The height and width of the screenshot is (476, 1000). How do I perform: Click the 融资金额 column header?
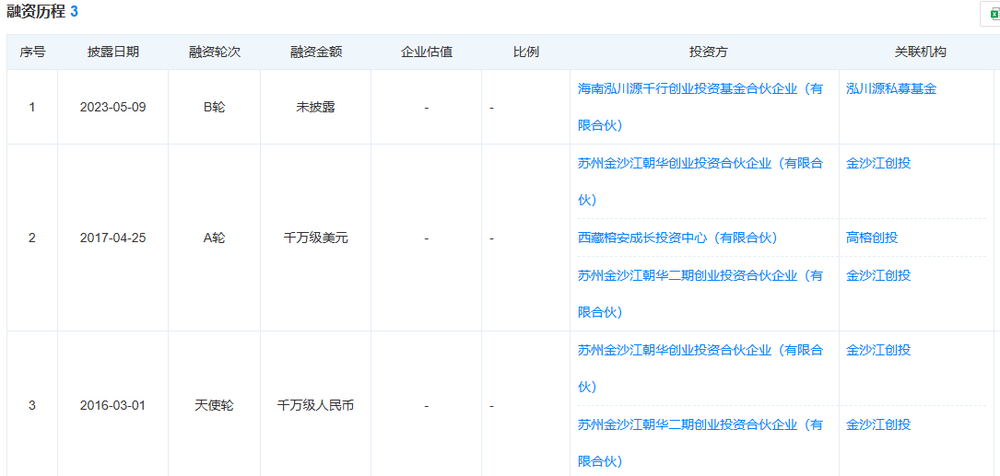pyautogui.click(x=316, y=52)
